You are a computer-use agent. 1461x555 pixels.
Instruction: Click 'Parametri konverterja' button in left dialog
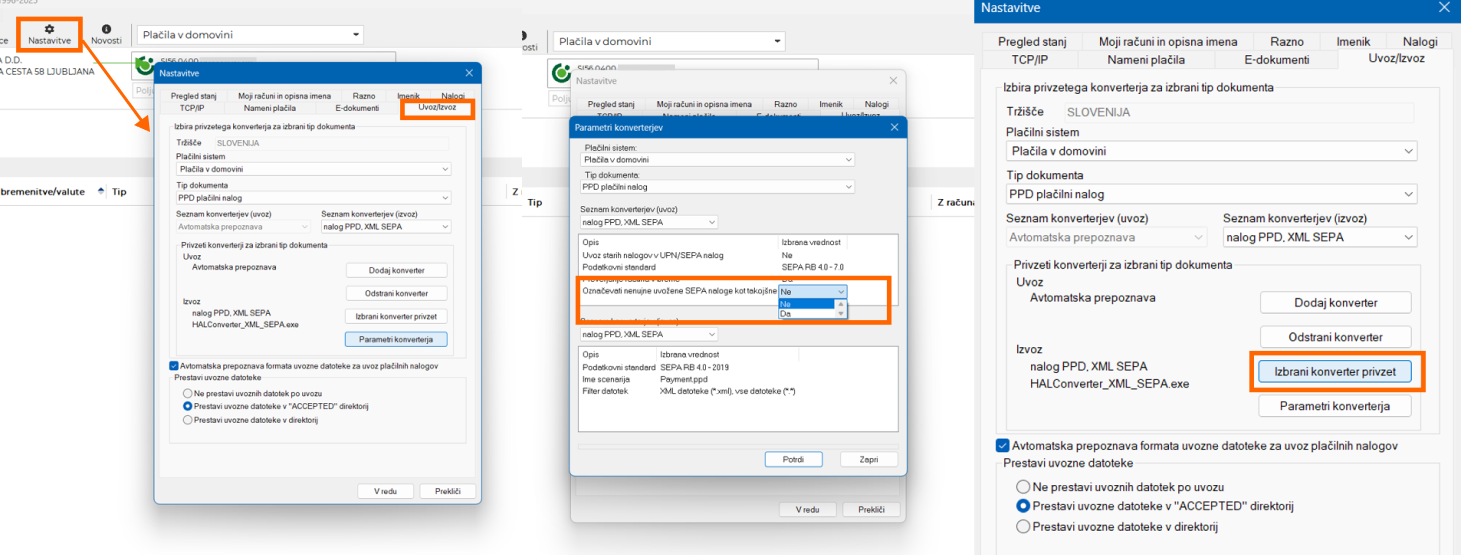[396, 340]
